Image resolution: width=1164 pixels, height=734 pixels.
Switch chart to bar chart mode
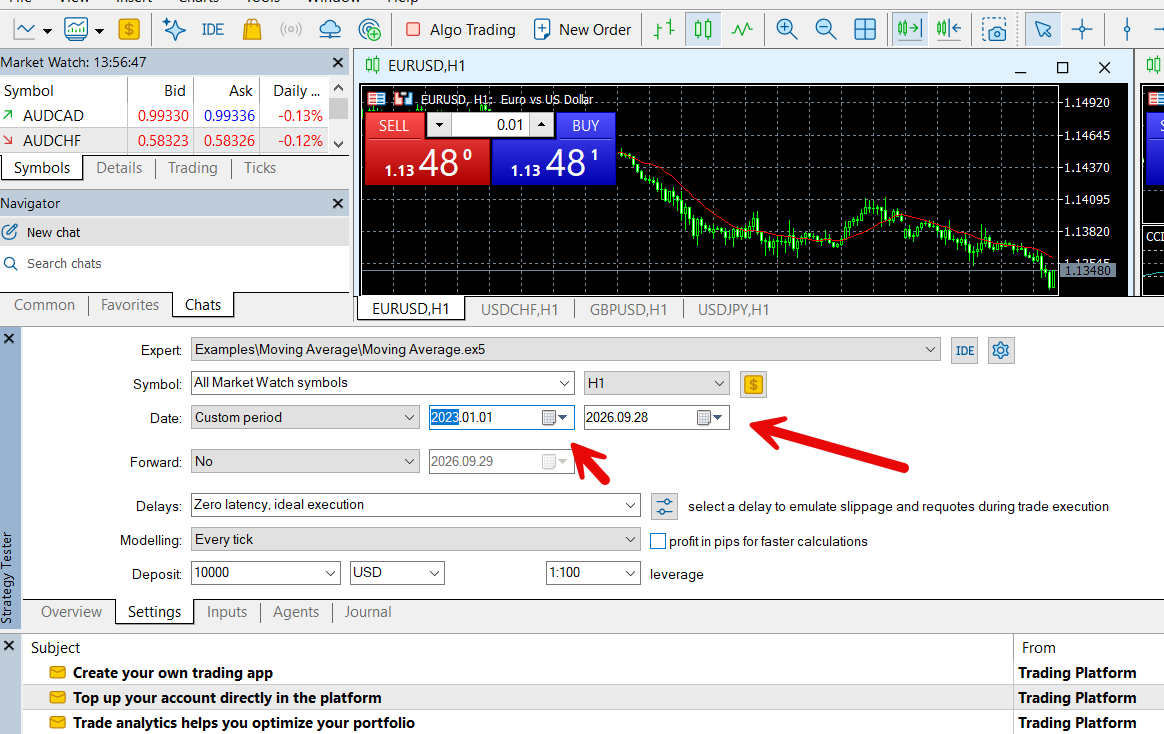(x=664, y=30)
